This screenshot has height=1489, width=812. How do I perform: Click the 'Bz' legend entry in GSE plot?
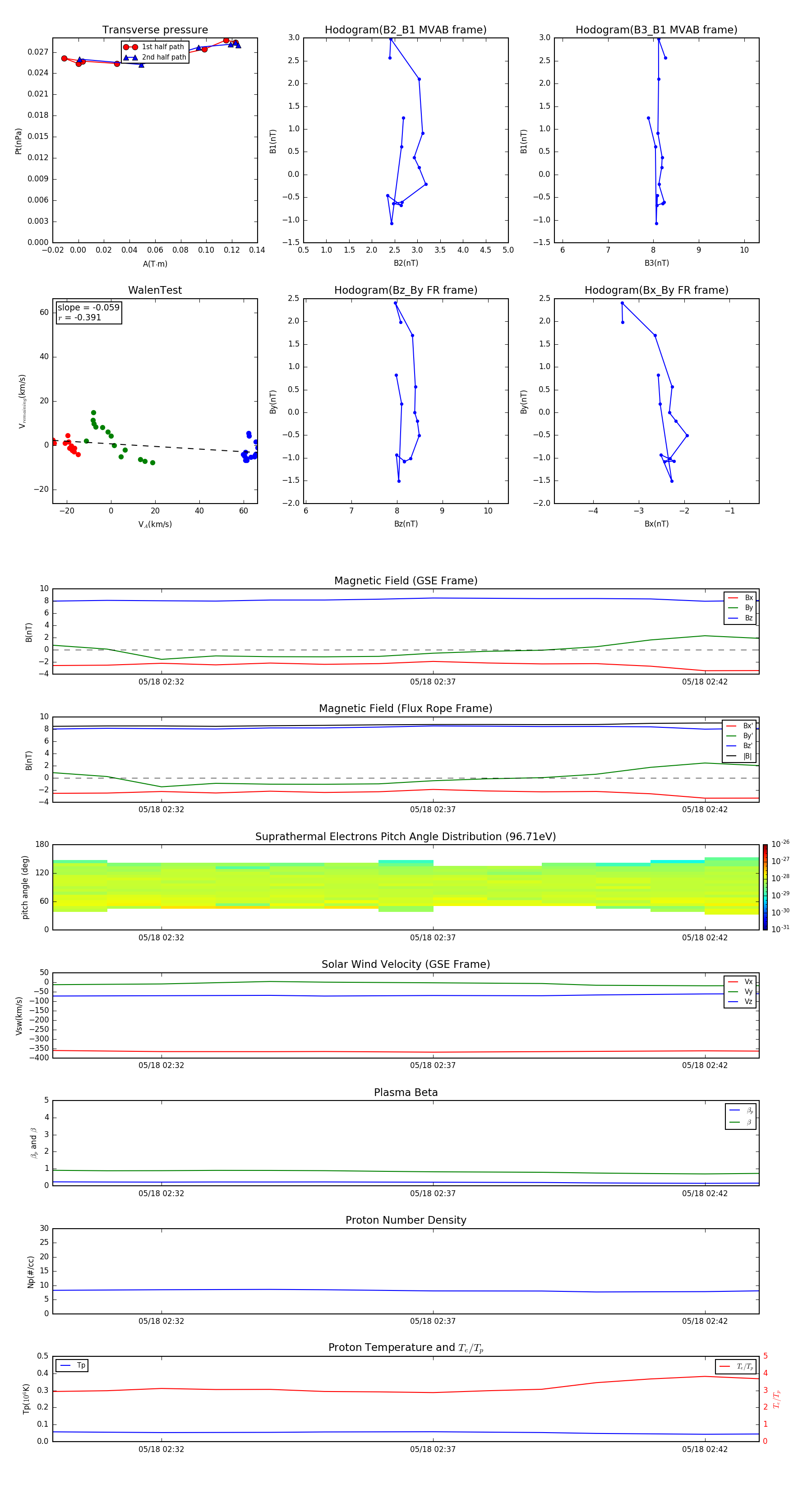coord(740,618)
